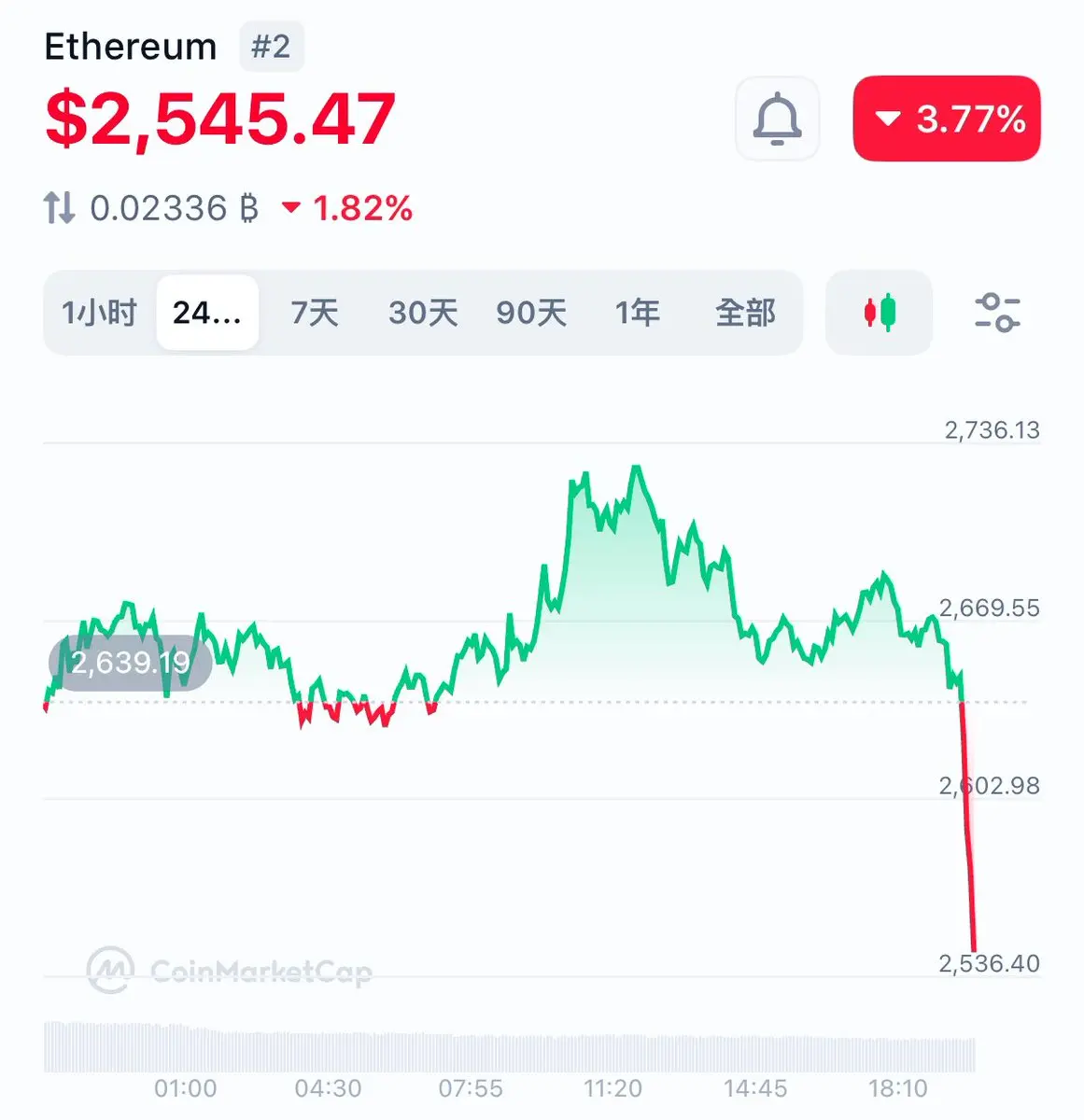Tap the price alert bell icon
1084x1120 pixels.
point(777,119)
